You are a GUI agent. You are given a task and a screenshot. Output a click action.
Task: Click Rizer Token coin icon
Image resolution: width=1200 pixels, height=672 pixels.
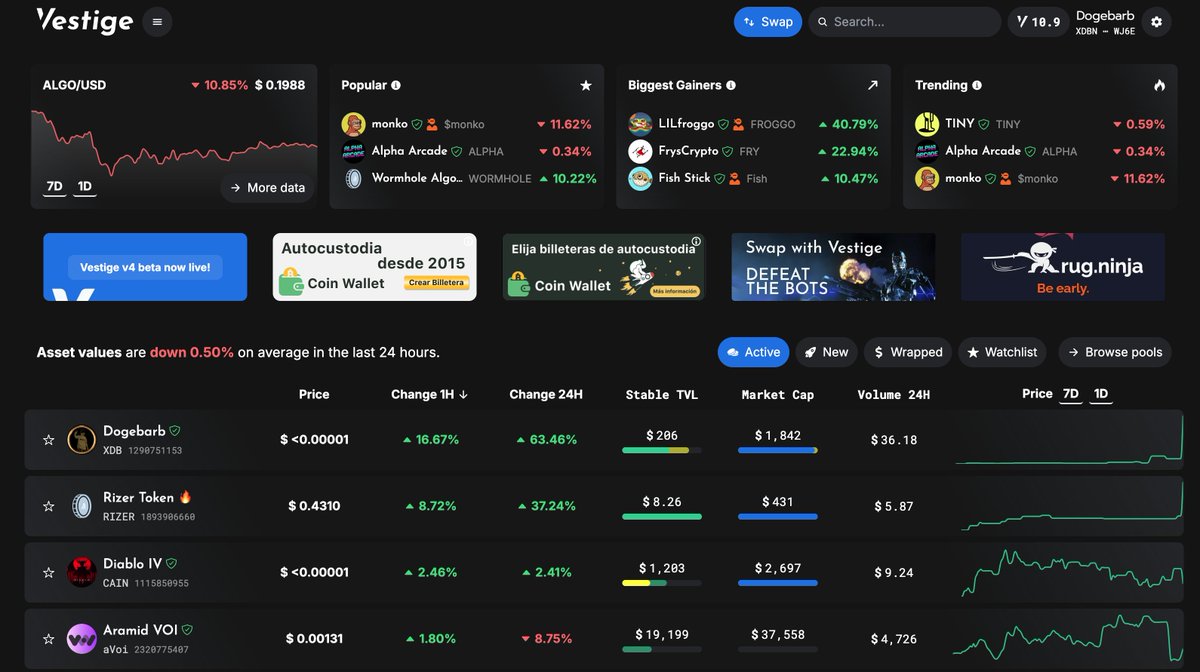(81, 506)
